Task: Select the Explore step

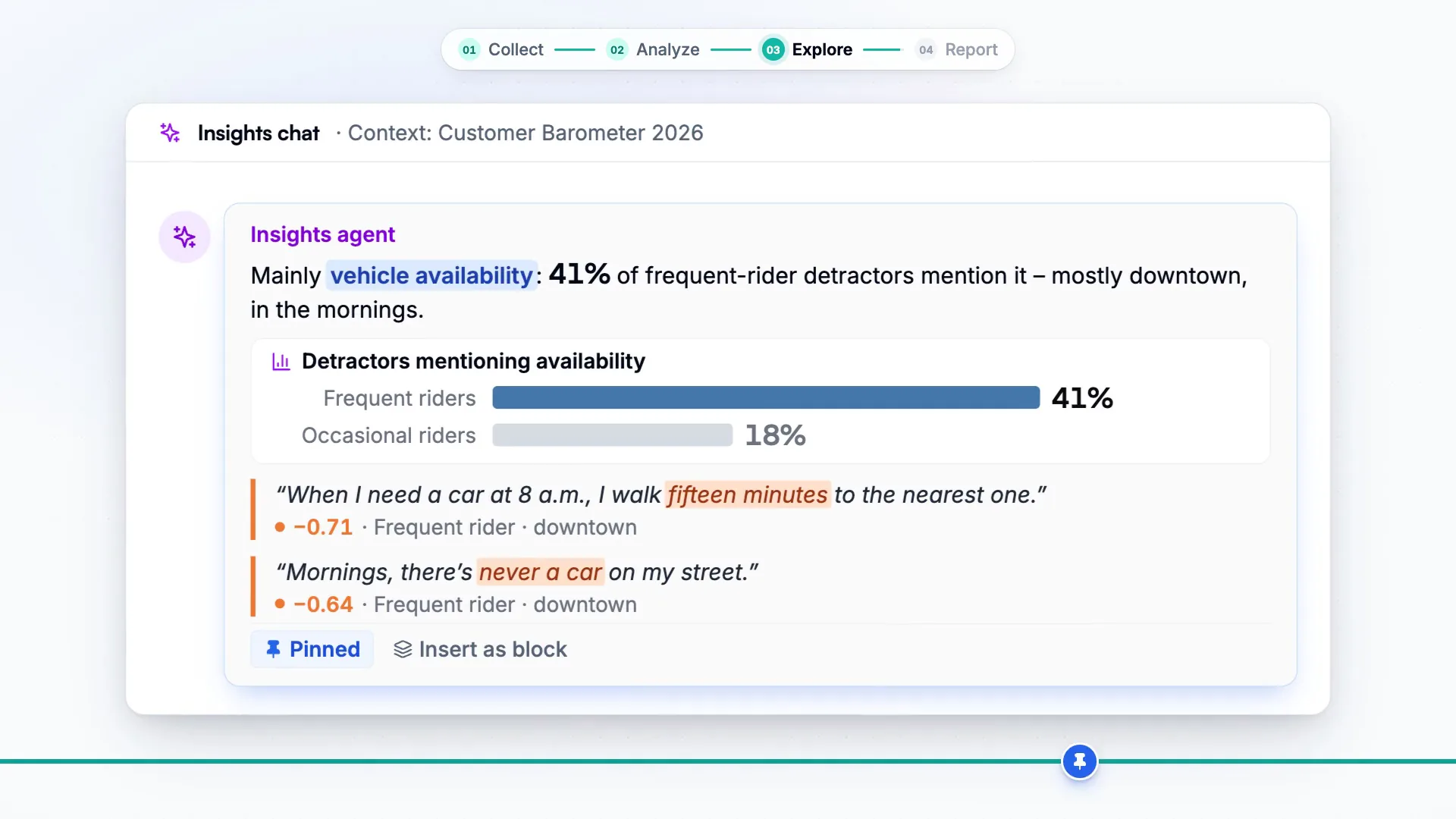Action: (807, 50)
